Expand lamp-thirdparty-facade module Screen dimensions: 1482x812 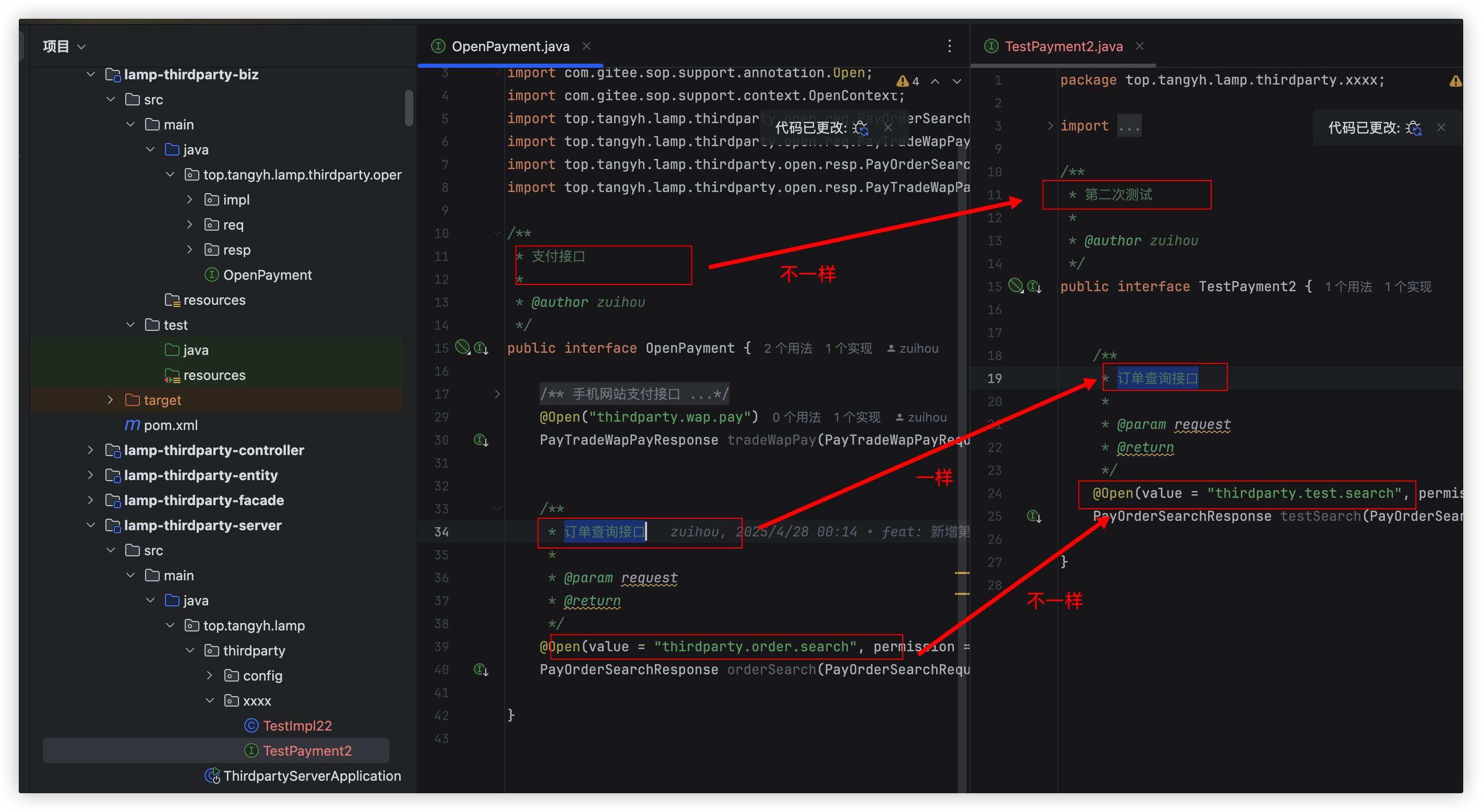pos(90,500)
